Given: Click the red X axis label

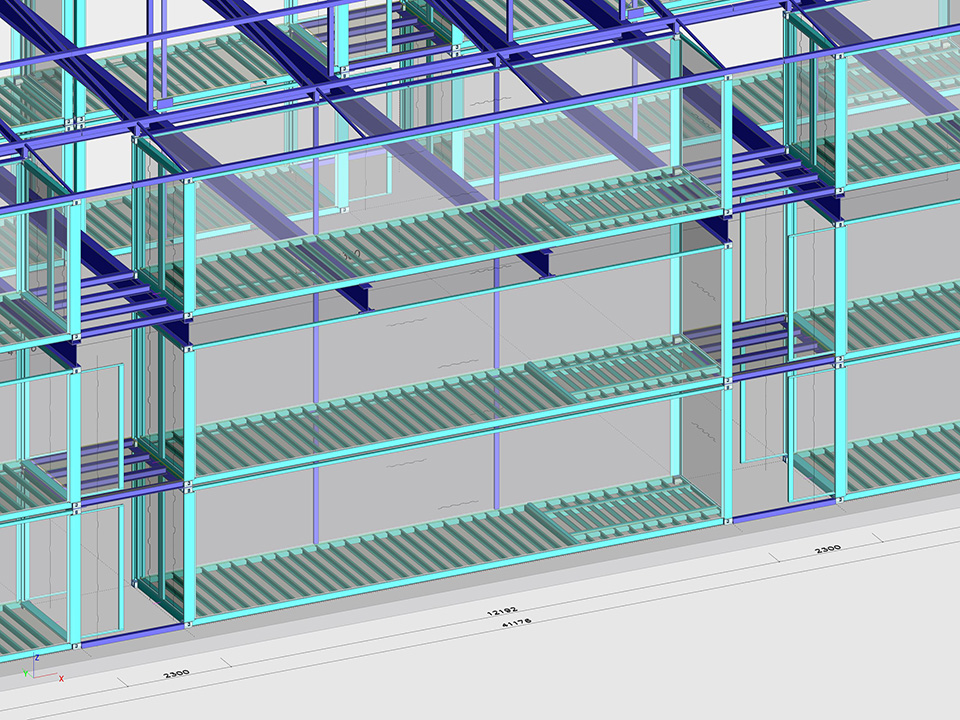Looking at the screenshot, I should [62, 679].
